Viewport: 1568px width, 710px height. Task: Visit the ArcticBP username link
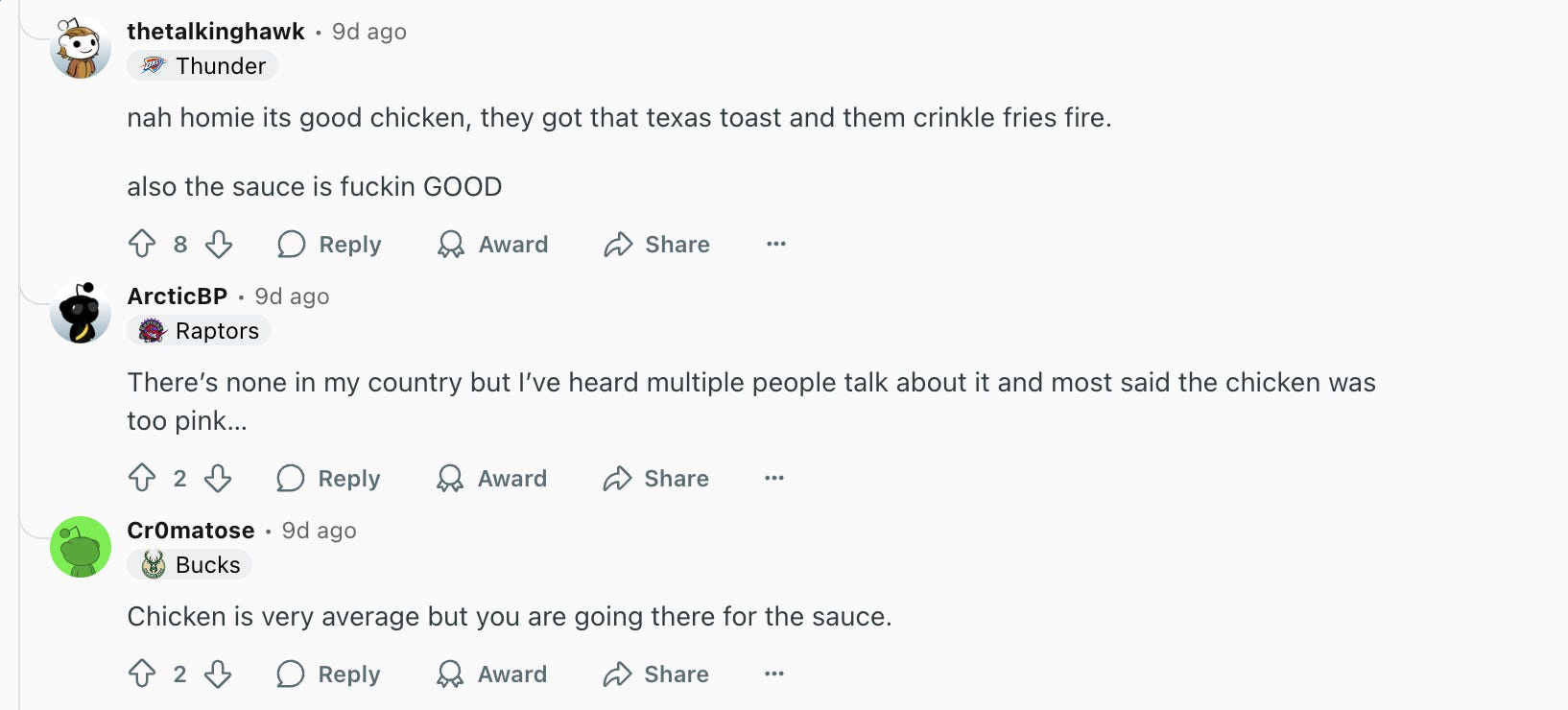(177, 296)
